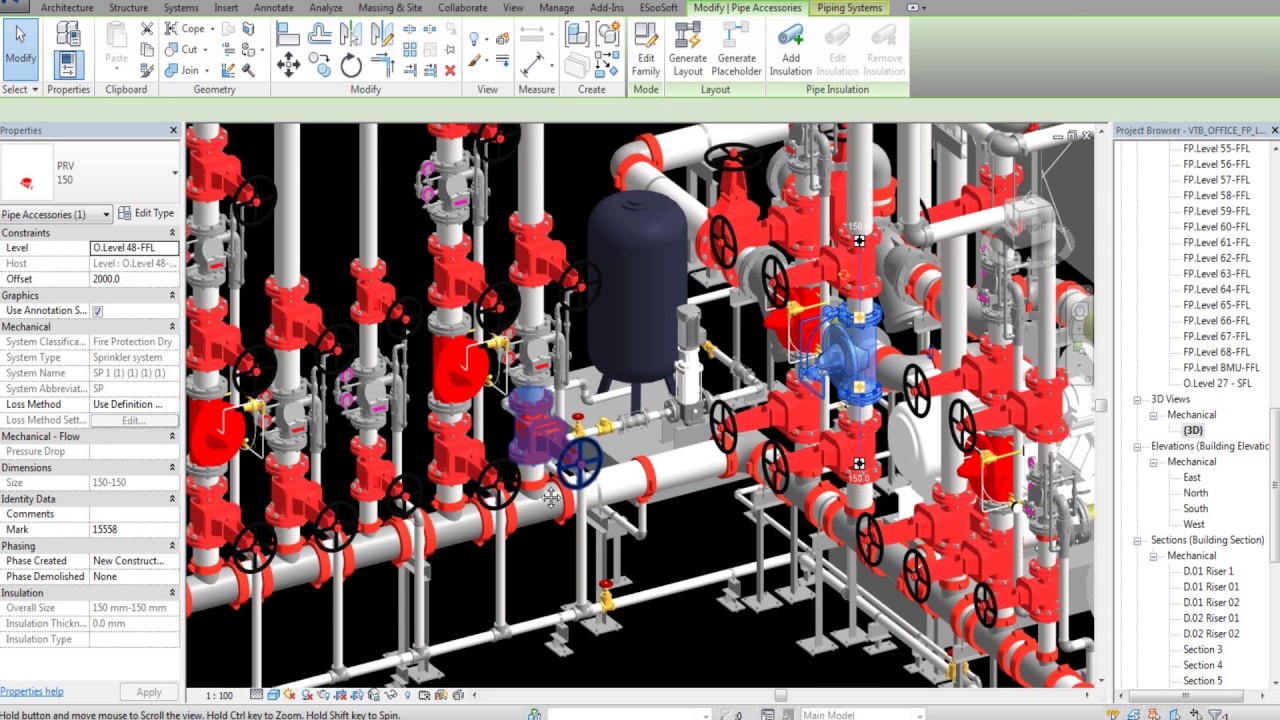The image size is (1280, 720).
Task: Click the Edit Type button
Action: click(146, 213)
